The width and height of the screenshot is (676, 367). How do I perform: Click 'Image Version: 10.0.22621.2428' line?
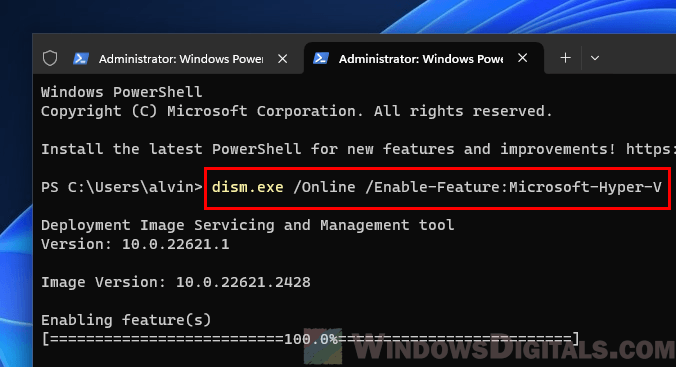click(176, 282)
